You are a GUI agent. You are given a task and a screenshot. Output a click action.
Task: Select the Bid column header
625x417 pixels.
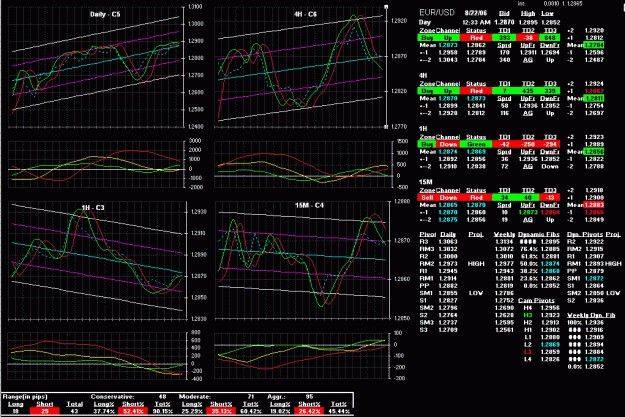pos(504,14)
